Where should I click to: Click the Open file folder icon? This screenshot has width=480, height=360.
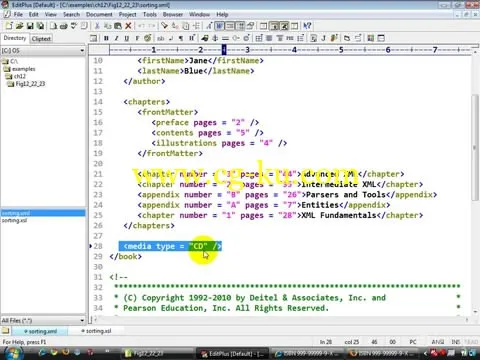[x=19, y=26]
